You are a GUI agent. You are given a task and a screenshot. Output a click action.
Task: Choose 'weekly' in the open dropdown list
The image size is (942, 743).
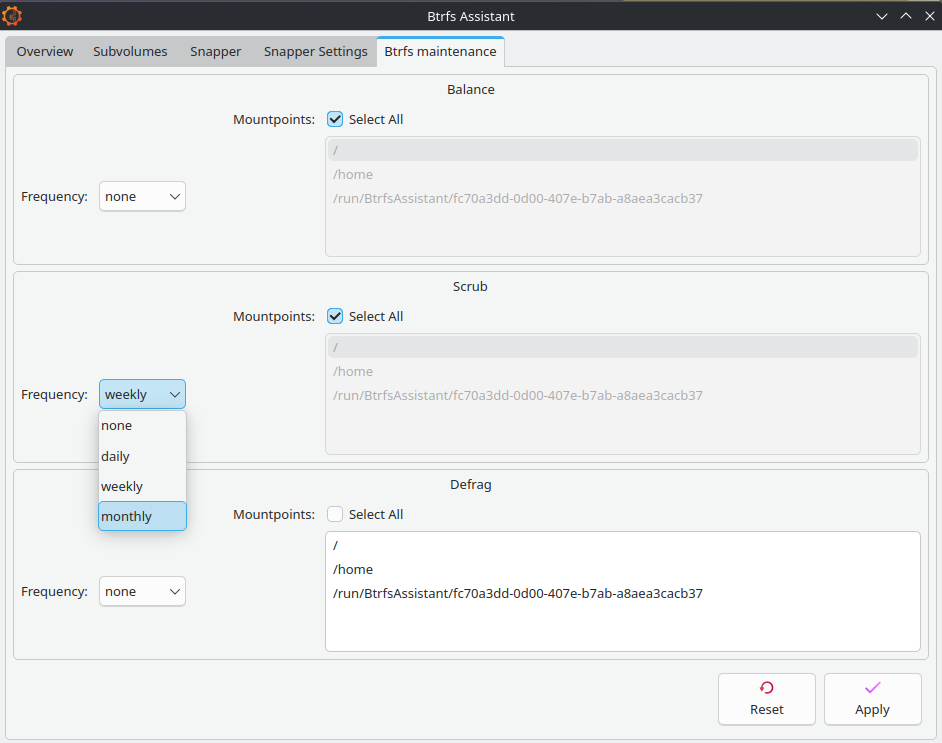pos(142,487)
